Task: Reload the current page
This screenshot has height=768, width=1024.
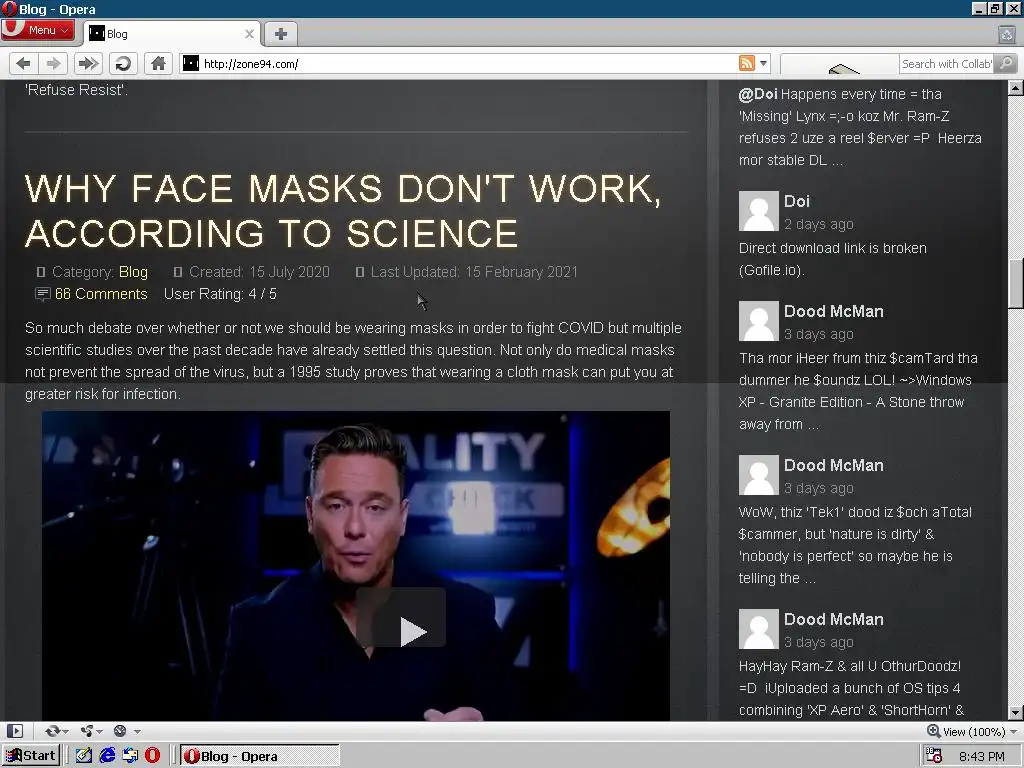Action: point(123,63)
